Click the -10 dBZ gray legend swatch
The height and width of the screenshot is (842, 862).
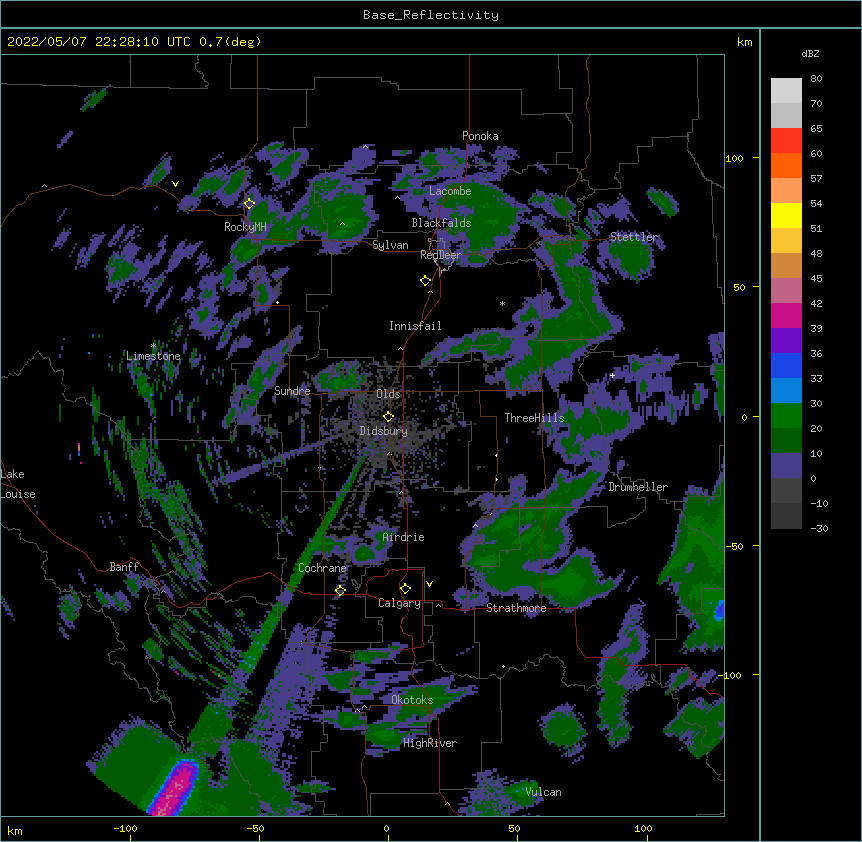click(x=786, y=516)
